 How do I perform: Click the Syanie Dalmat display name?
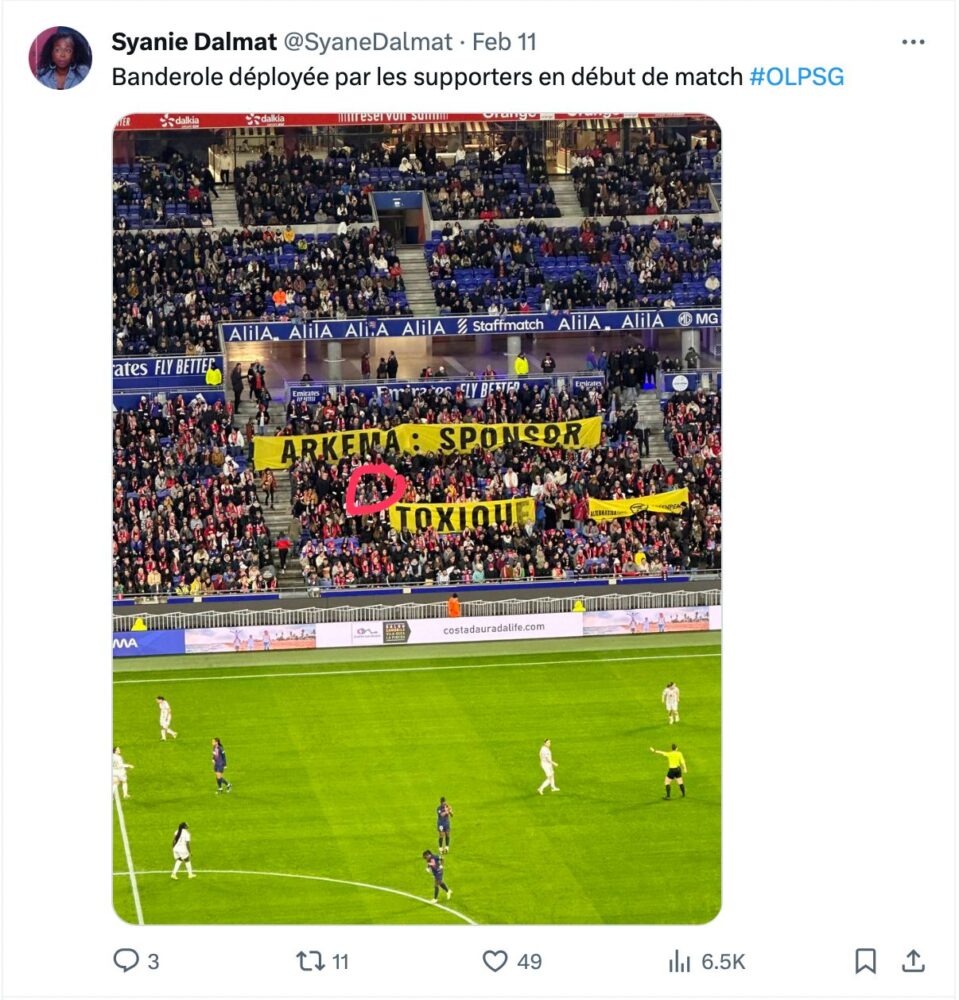coord(194,42)
